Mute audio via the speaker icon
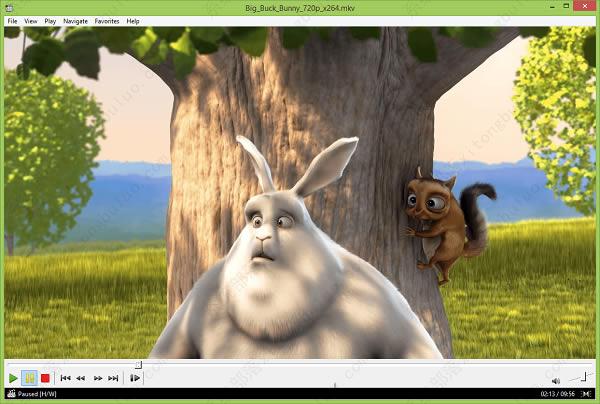Viewport: 600px width, 404px height. [x=555, y=379]
